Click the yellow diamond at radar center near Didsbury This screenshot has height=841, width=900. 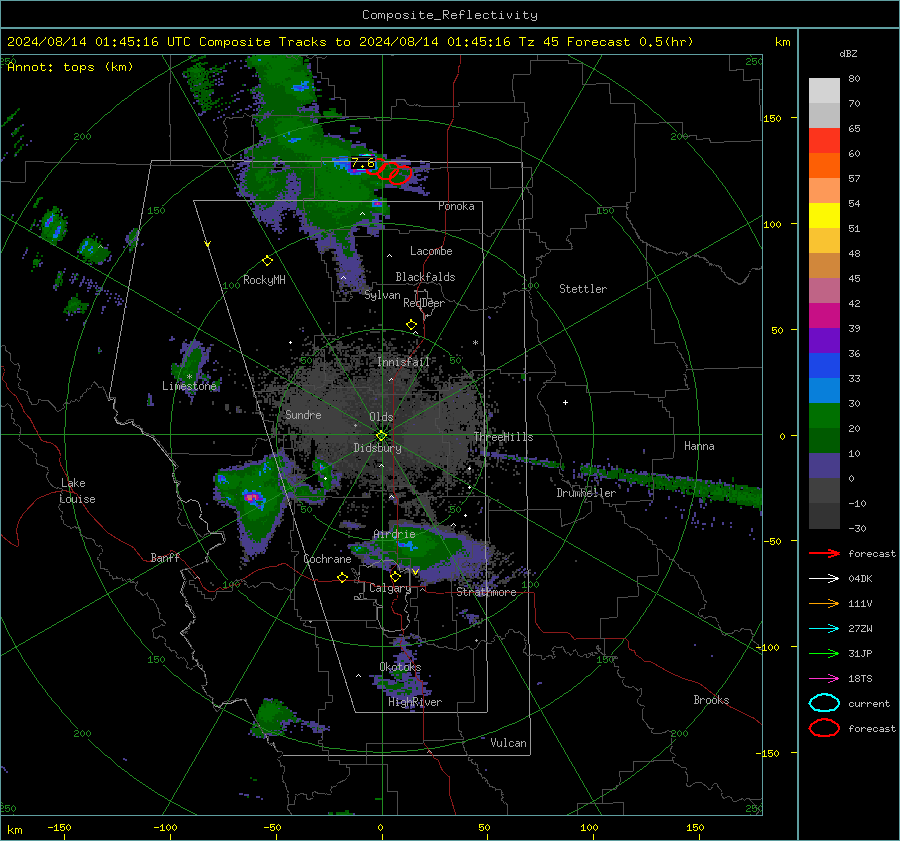tap(381, 436)
